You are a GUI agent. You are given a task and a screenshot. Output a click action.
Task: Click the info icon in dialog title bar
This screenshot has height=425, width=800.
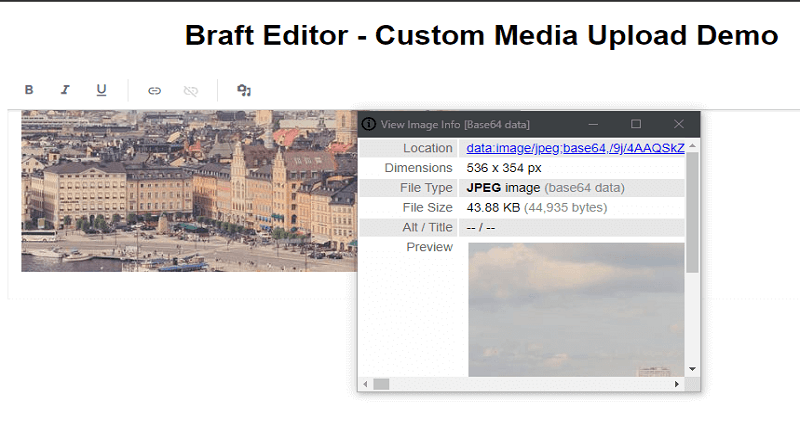[x=369, y=124]
